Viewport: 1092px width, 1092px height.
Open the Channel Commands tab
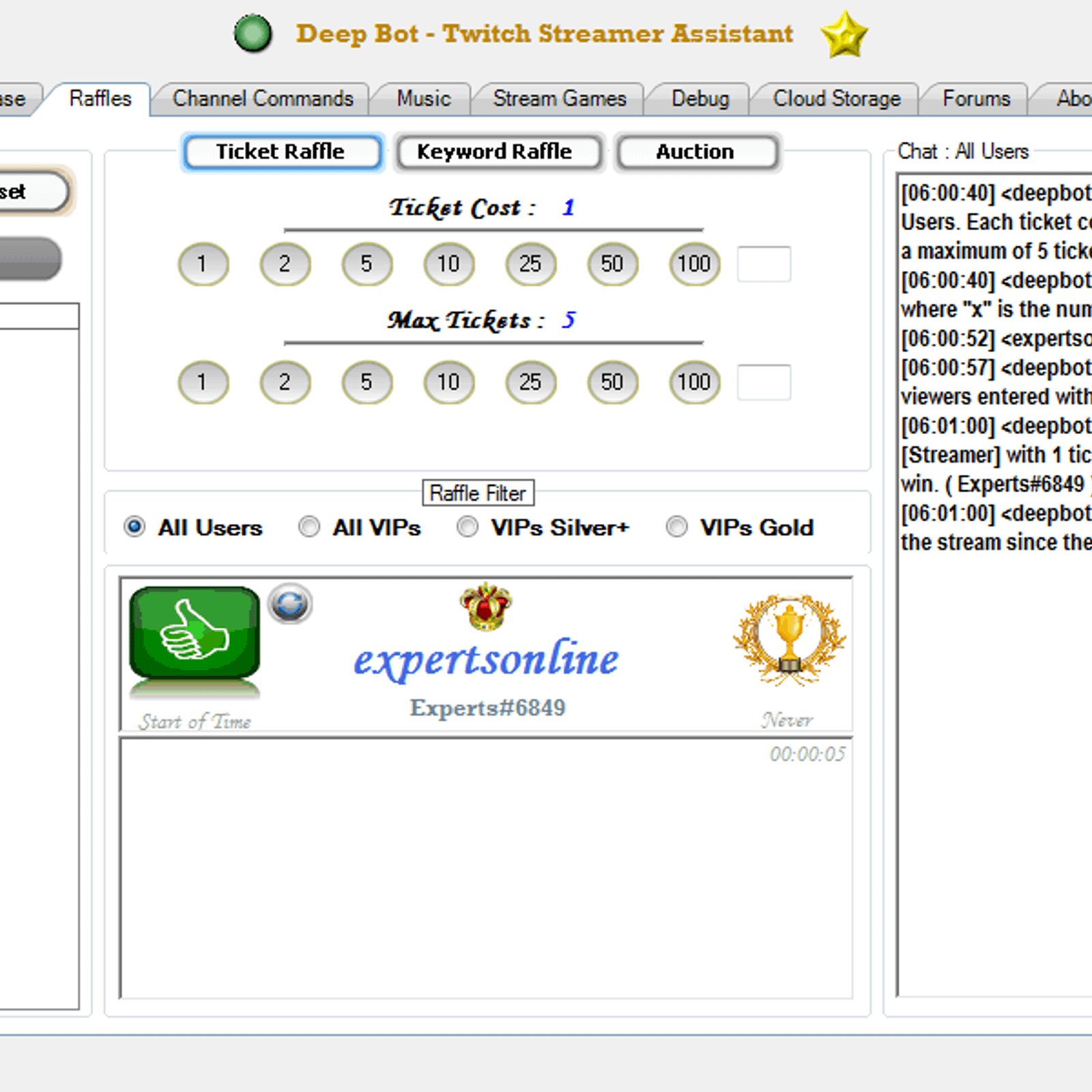pyautogui.click(x=263, y=99)
